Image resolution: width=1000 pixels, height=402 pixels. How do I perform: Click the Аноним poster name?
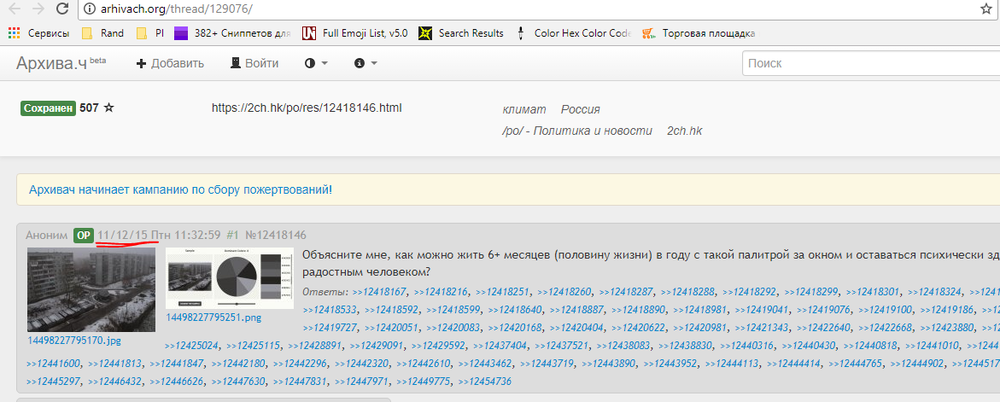(x=47, y=235)
